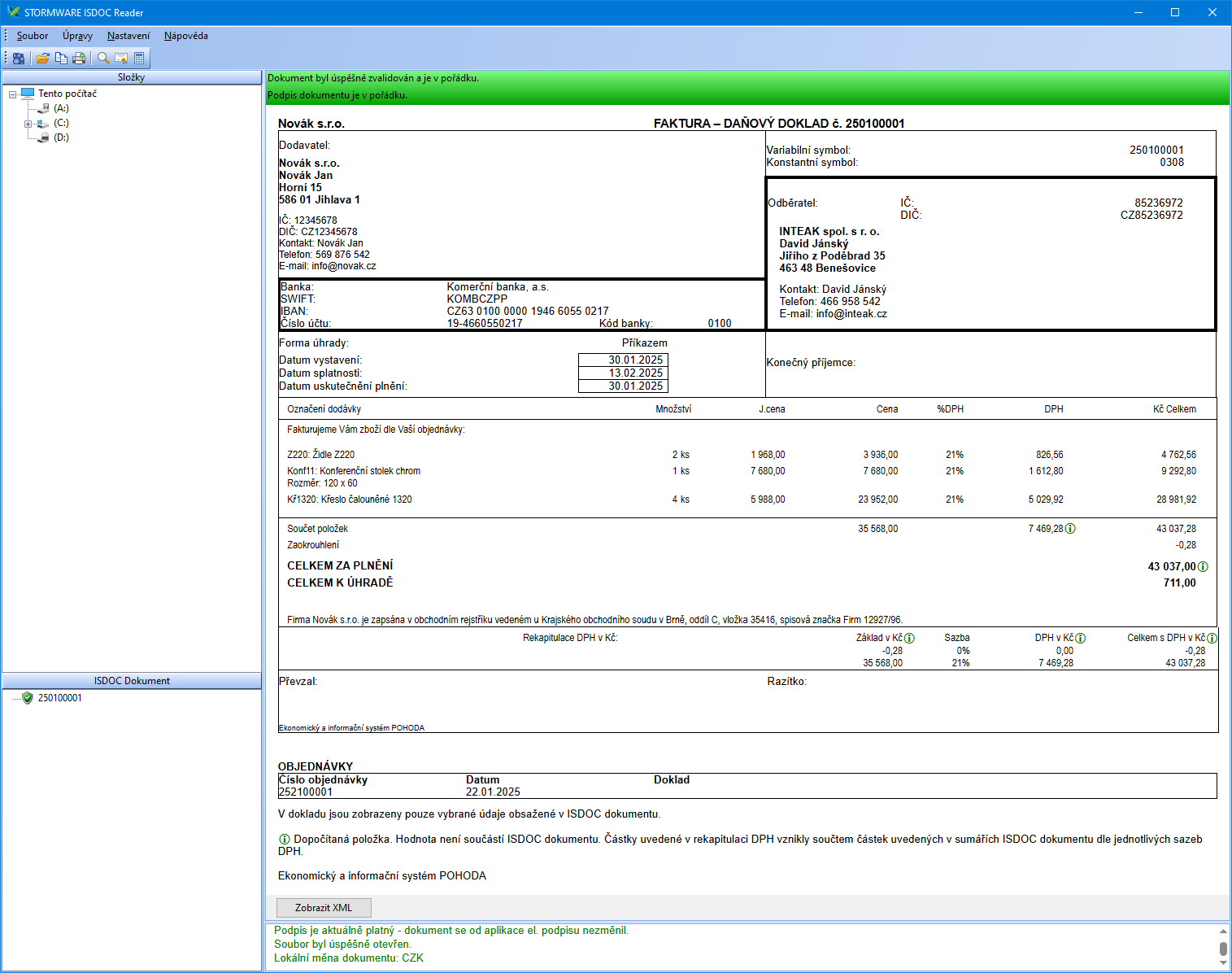Select the (A:) floppy drive
This screenshot has width=1232, height=973.
click(x=61, y=108)
